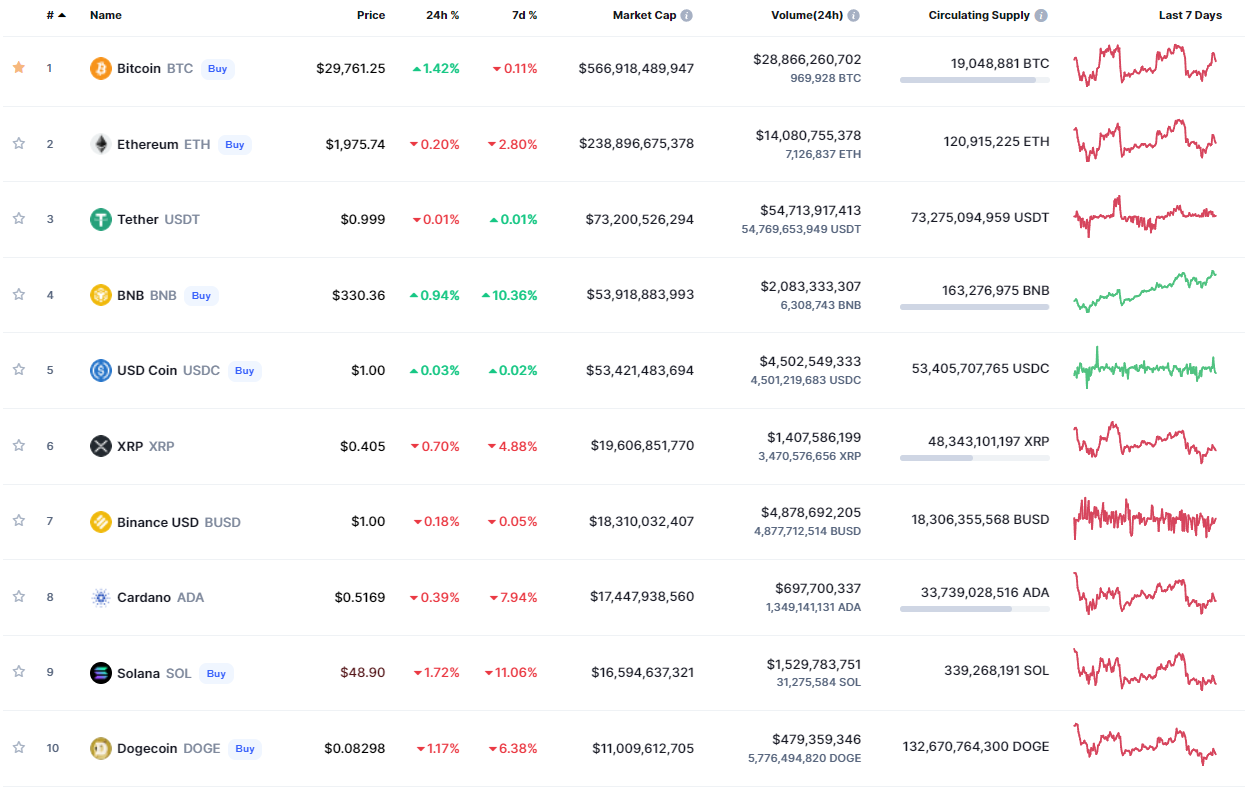Click the BNB coin logo icon

coord(100,295)
